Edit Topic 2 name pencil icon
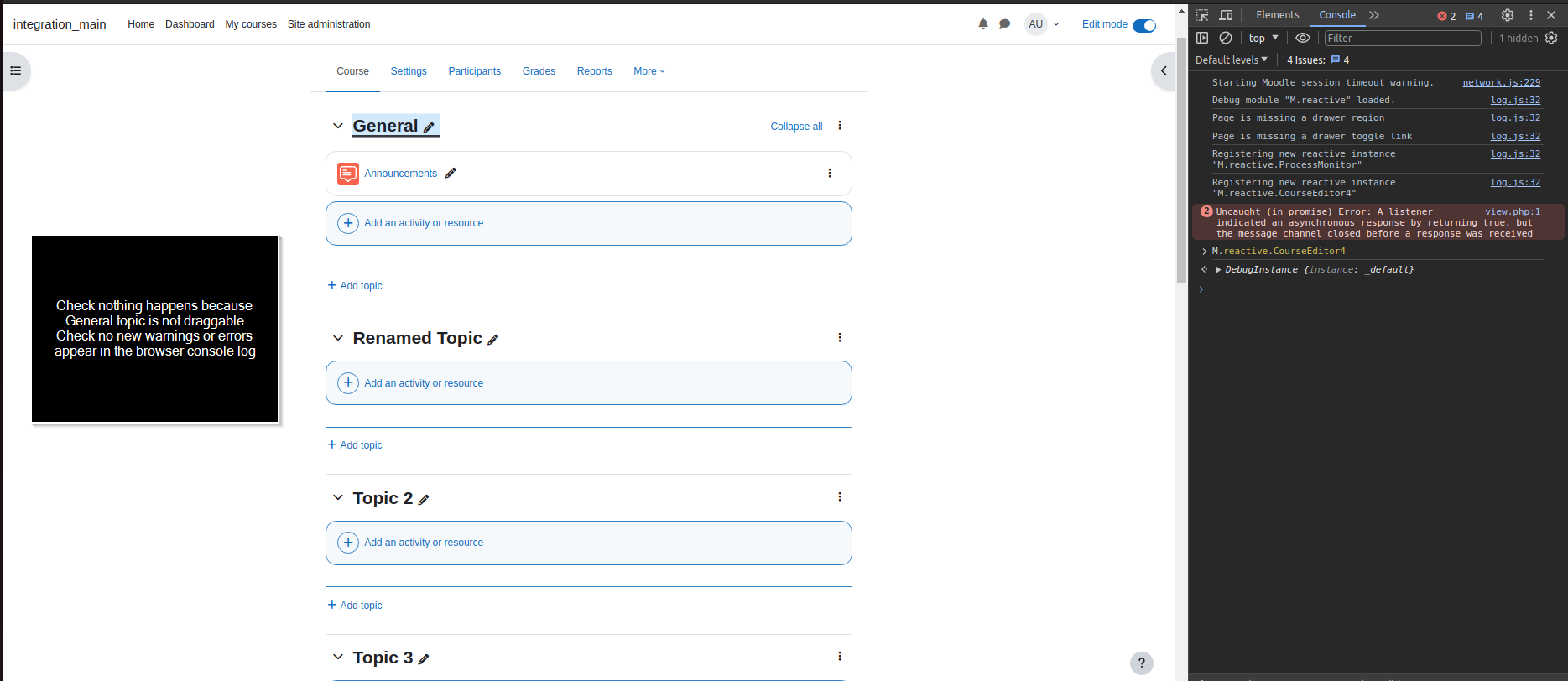The height and width of the screenshot is (681, 1568). (x=424, y=500)
